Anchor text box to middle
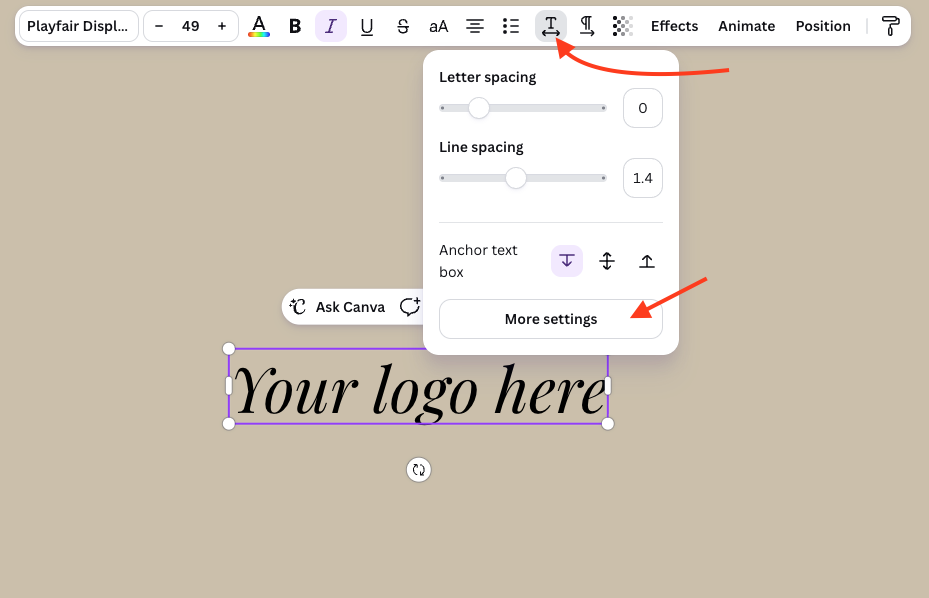The width and height of the screenshot is (929, 598). (607, 261)
